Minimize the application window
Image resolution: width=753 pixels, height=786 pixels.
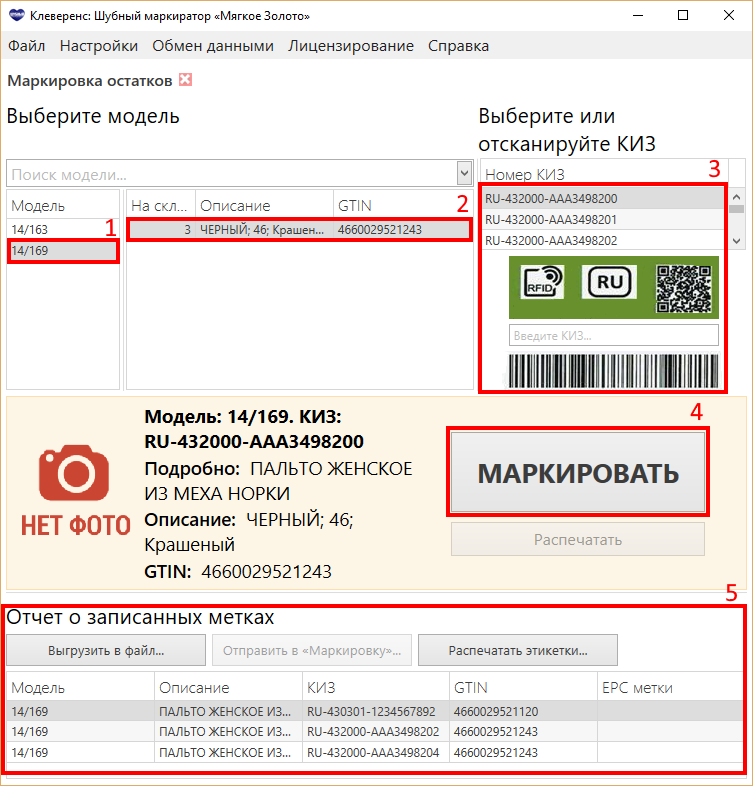(638, 16)
